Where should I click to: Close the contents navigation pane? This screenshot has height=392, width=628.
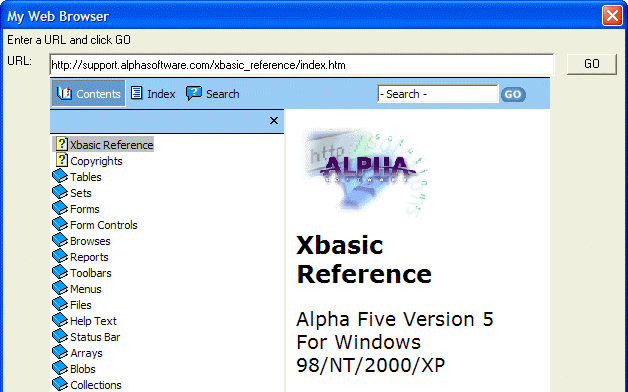(x=274, y=121)
